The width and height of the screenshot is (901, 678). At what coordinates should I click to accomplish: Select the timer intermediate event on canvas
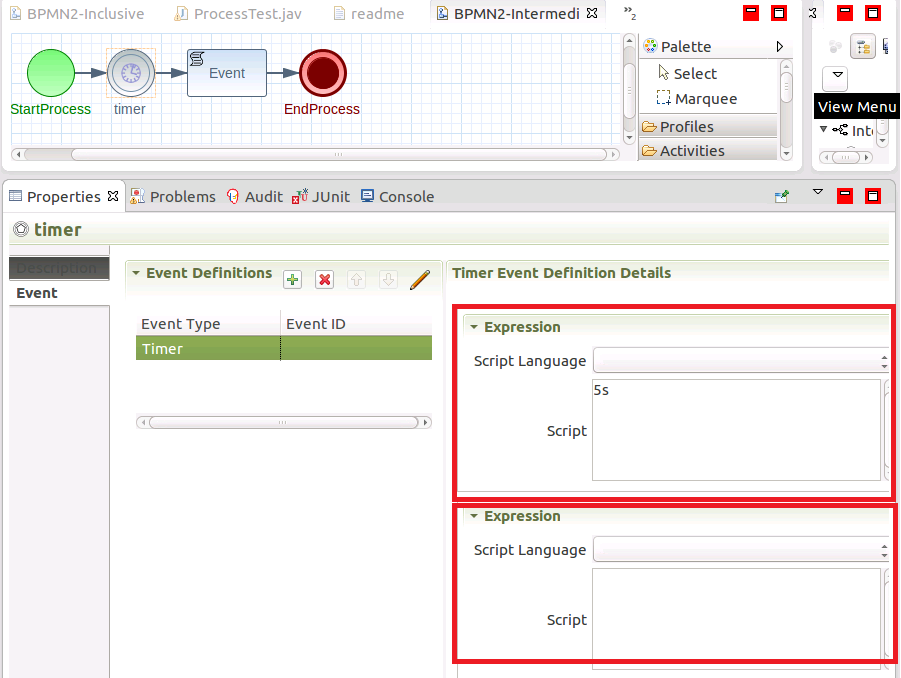coord(130,72)
